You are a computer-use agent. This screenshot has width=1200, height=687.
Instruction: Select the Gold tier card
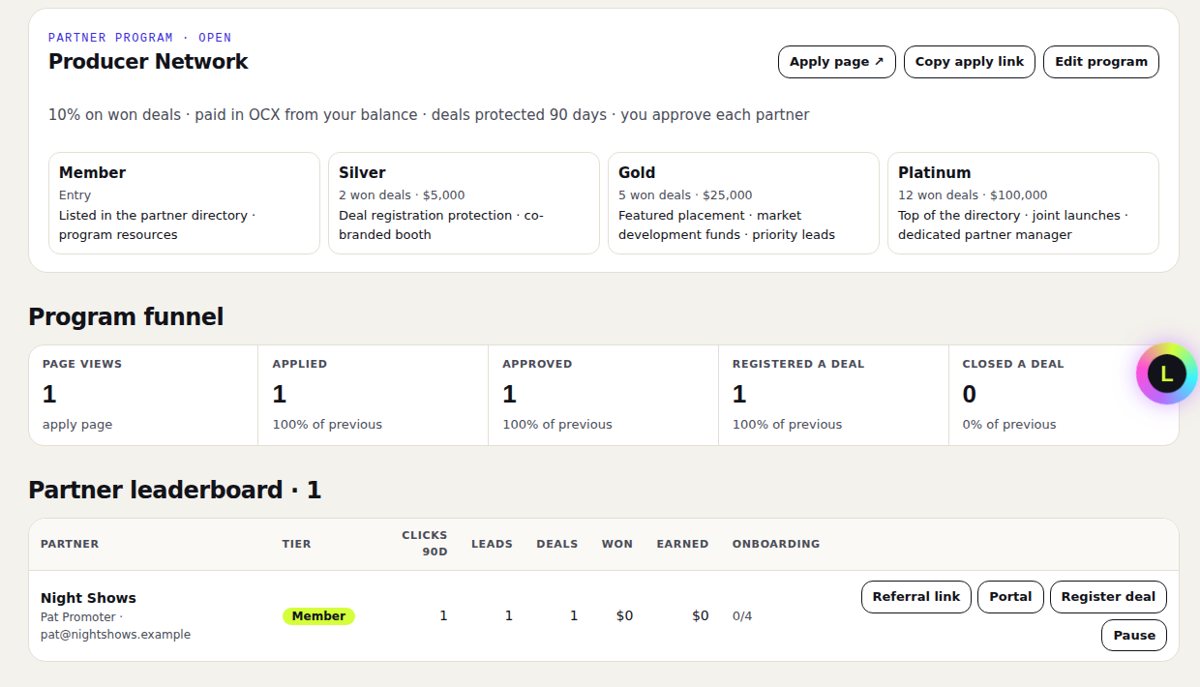point(744,203)
